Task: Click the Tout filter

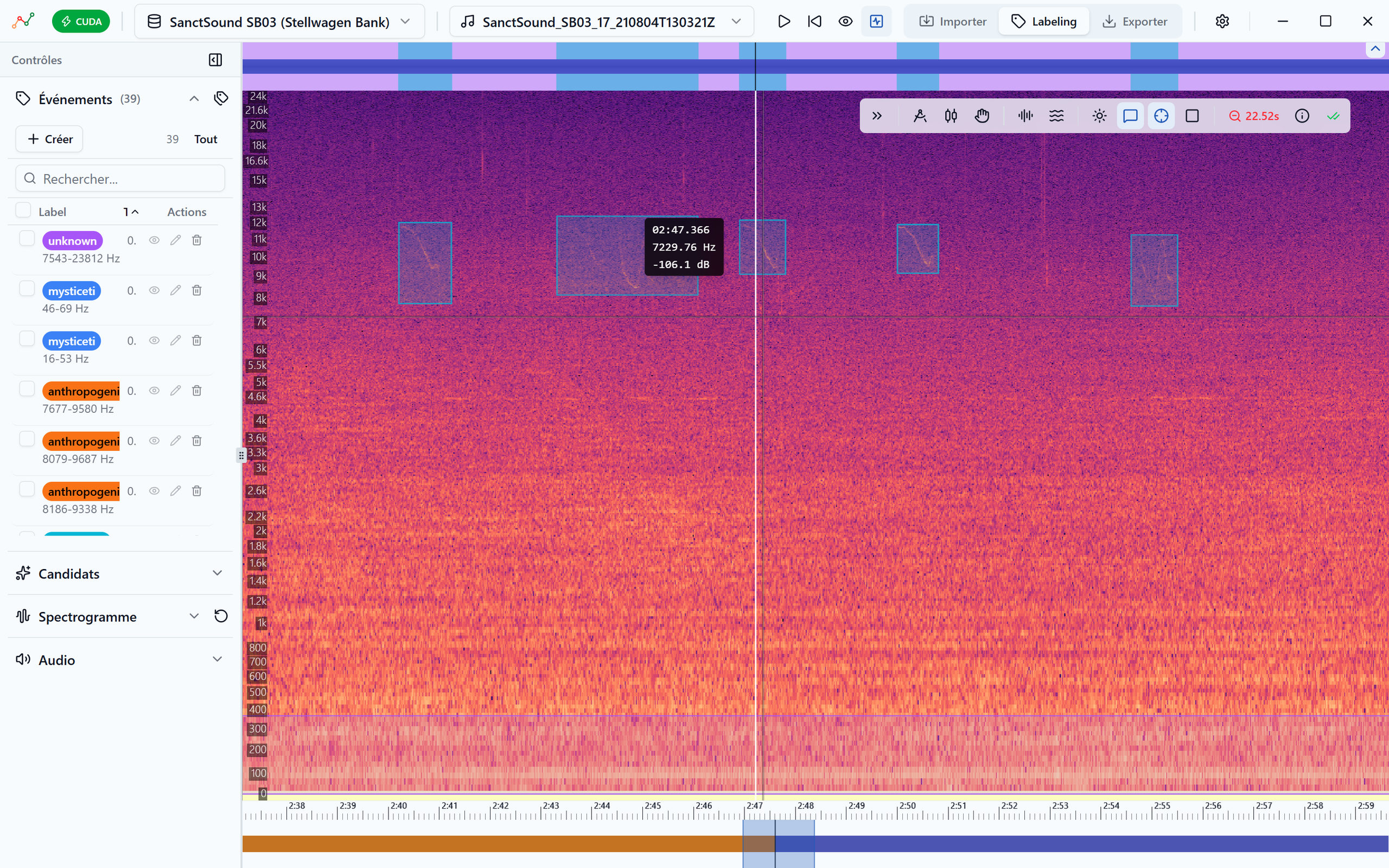Action: (x=206, y=139)
